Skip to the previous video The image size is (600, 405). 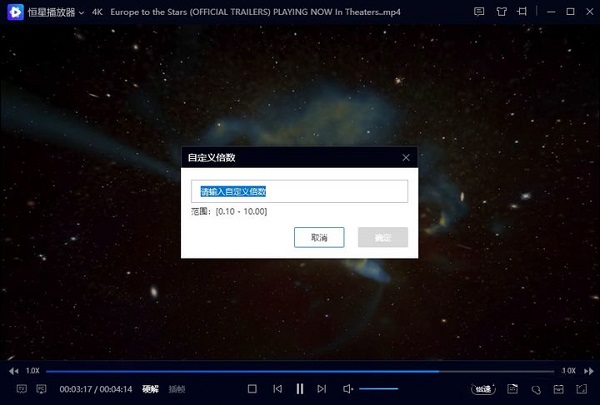[277, 388]
